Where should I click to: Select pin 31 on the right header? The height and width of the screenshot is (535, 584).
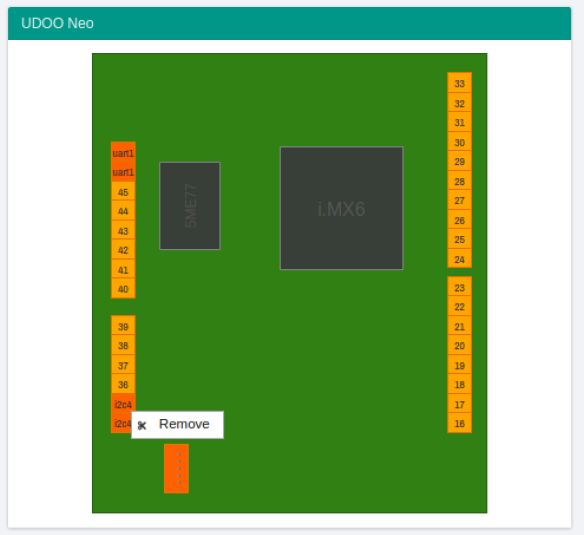460,123
